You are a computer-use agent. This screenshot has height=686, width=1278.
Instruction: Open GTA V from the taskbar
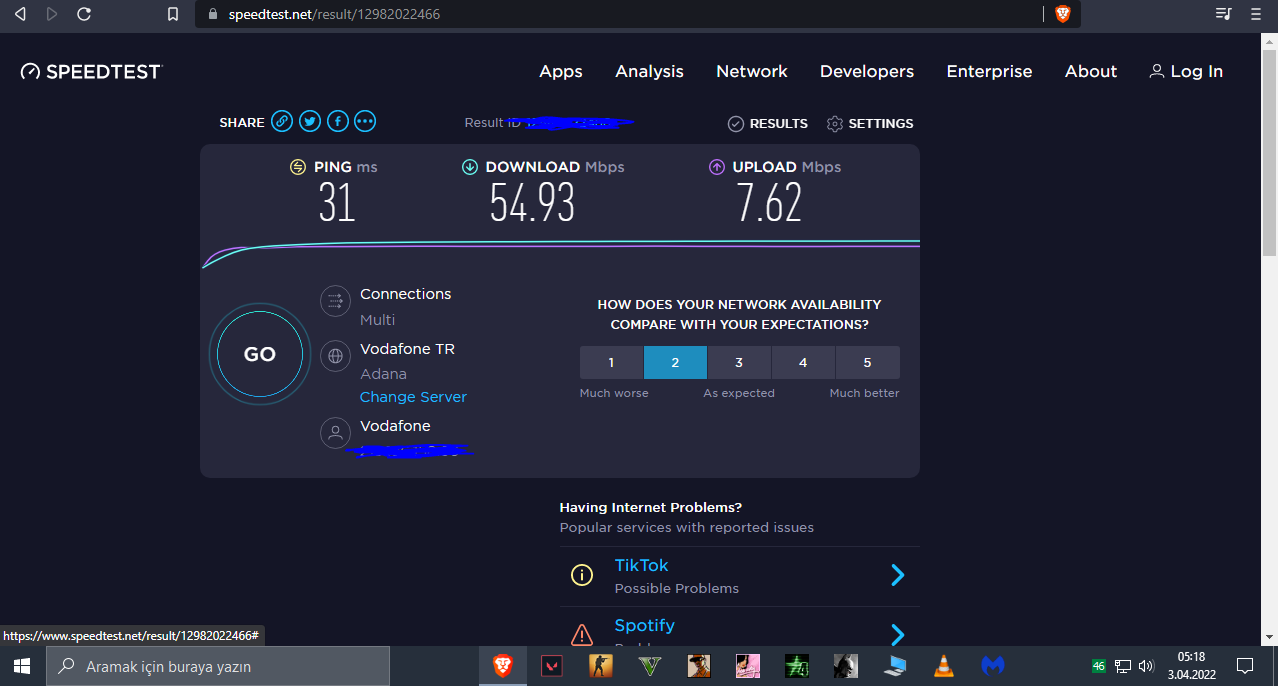[x=649, y=666]
